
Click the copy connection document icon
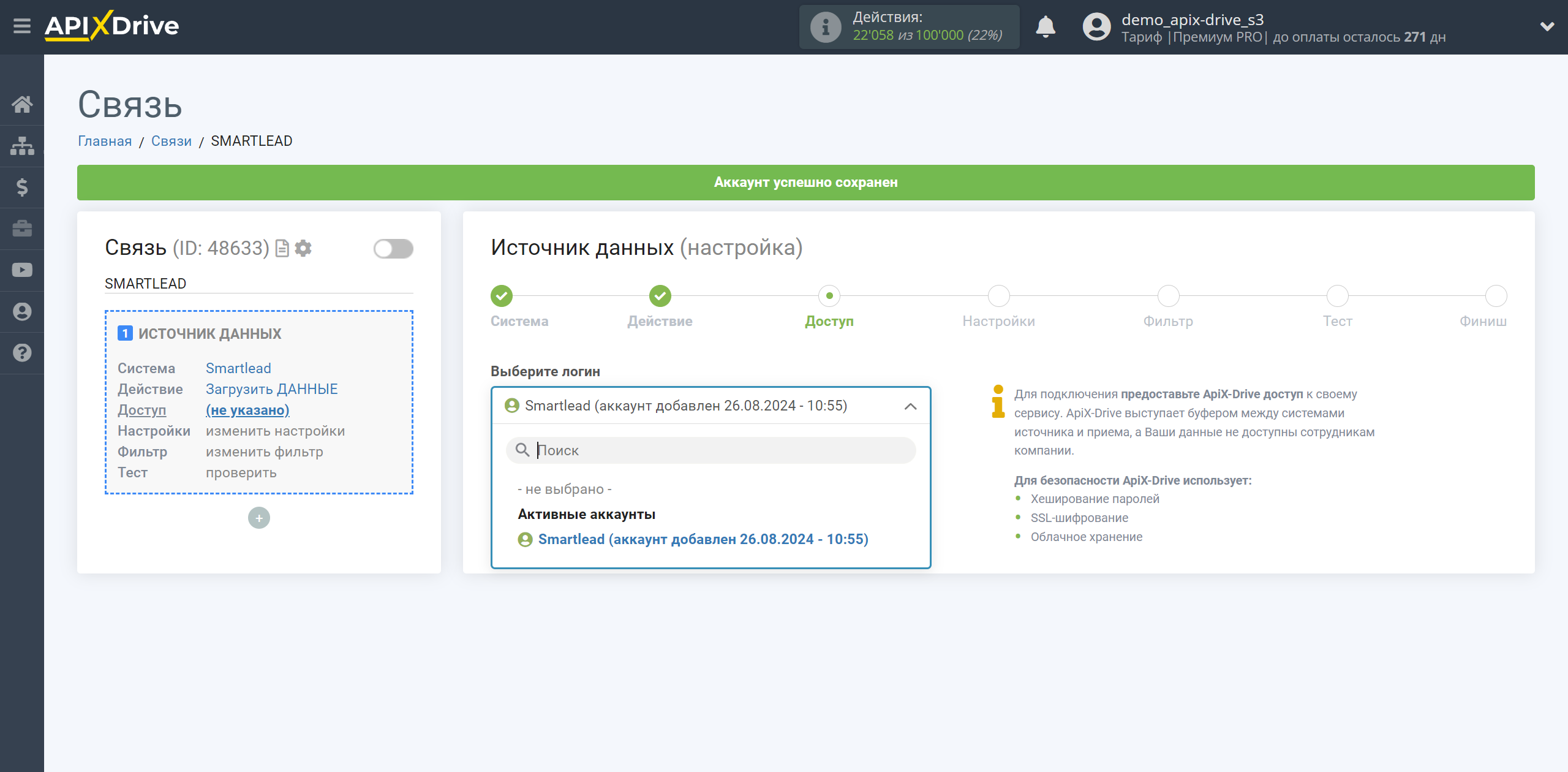pos(282,248)
